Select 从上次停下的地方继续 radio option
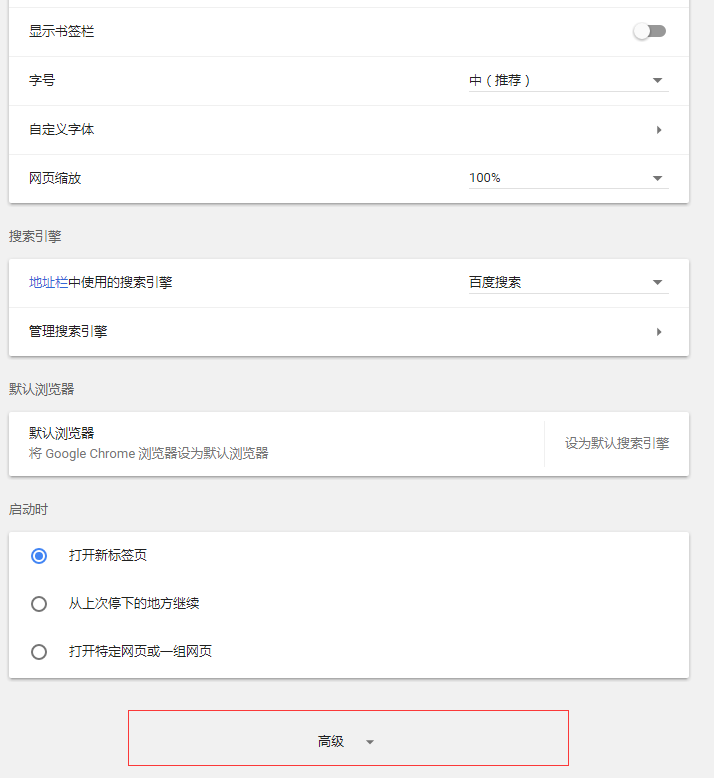The width and height of the screenshot is (714, 778). coord(39,604)
